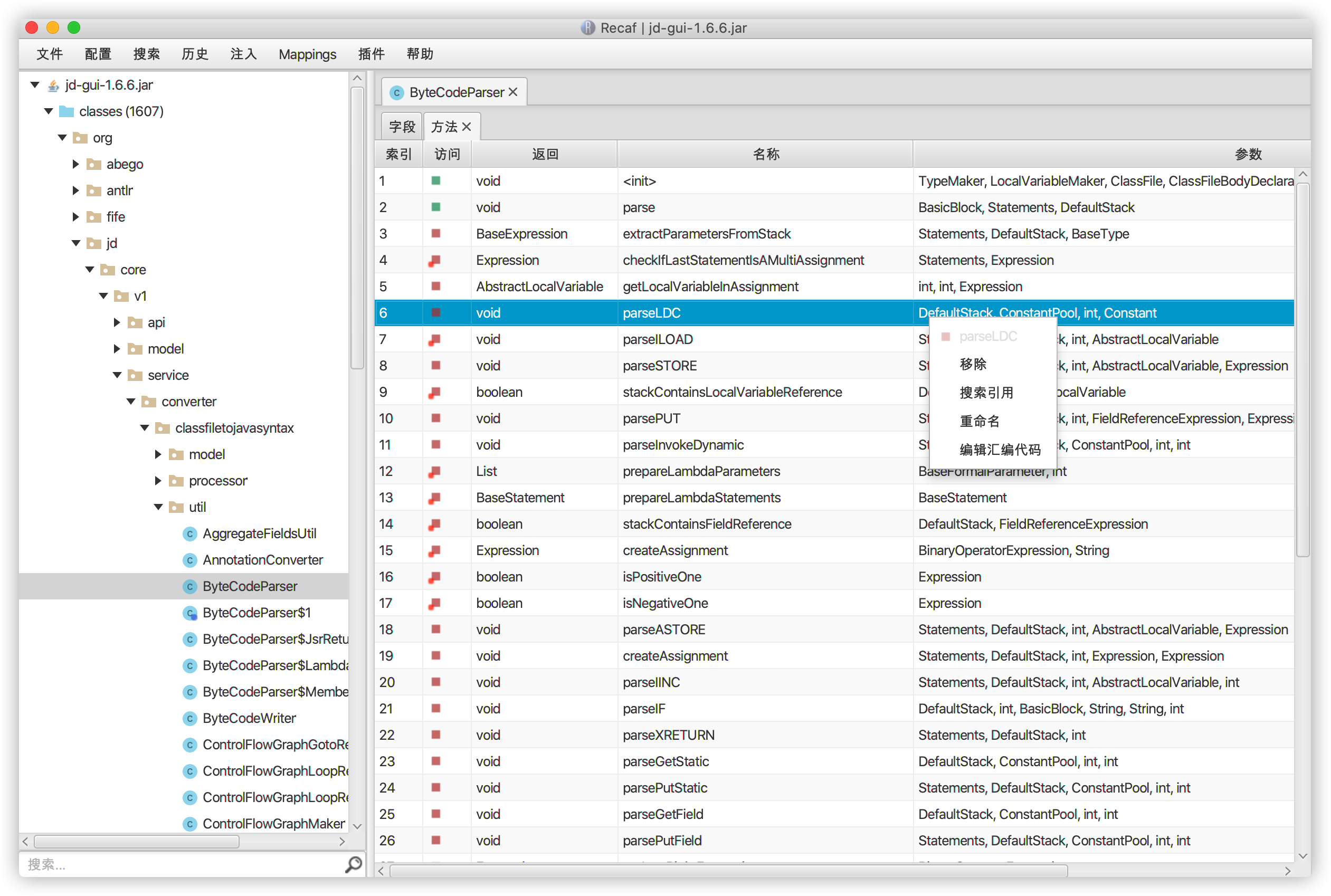The width and height of the screenshot is (1331, 896).
Task: Click the ByteCodeParser$1 inner class icon
Action: 190,613
